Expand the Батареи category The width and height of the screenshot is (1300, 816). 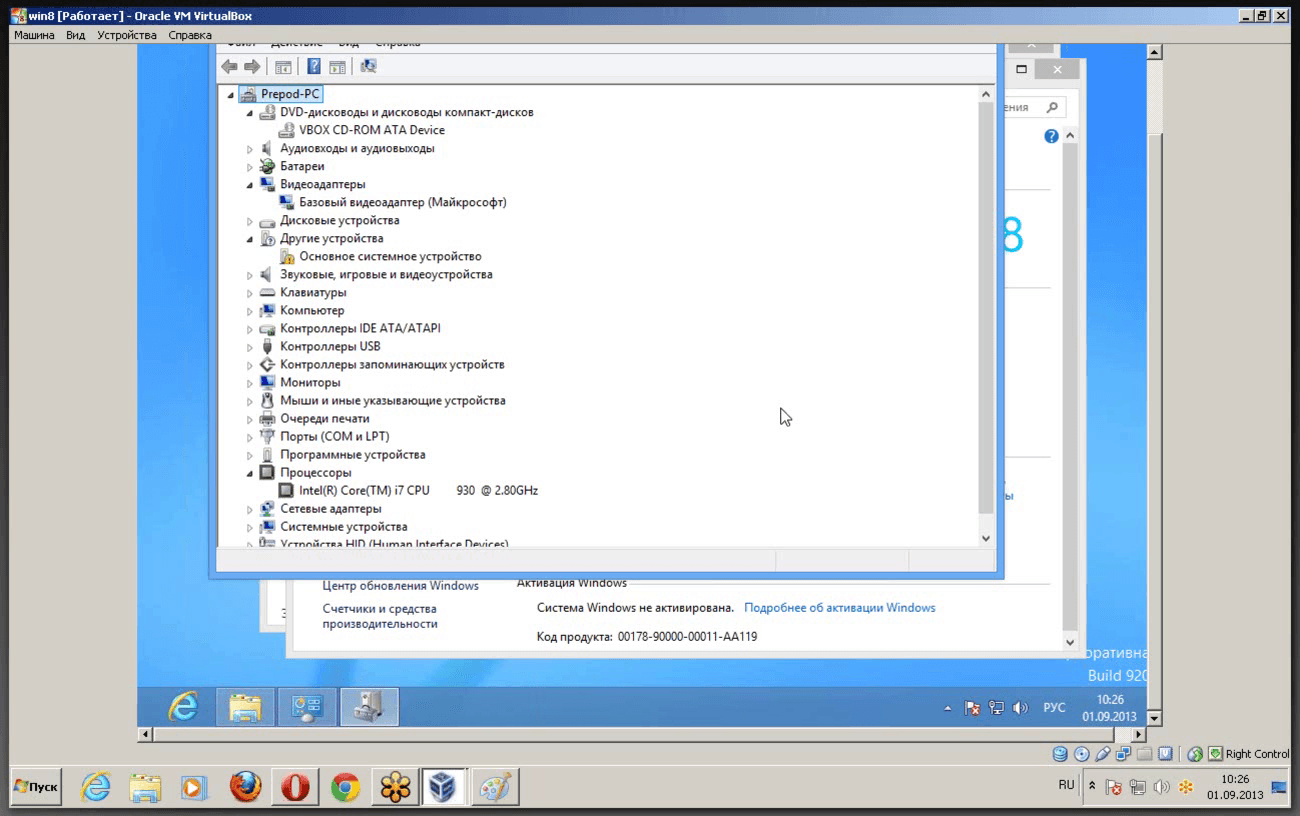tap(250, 167)
